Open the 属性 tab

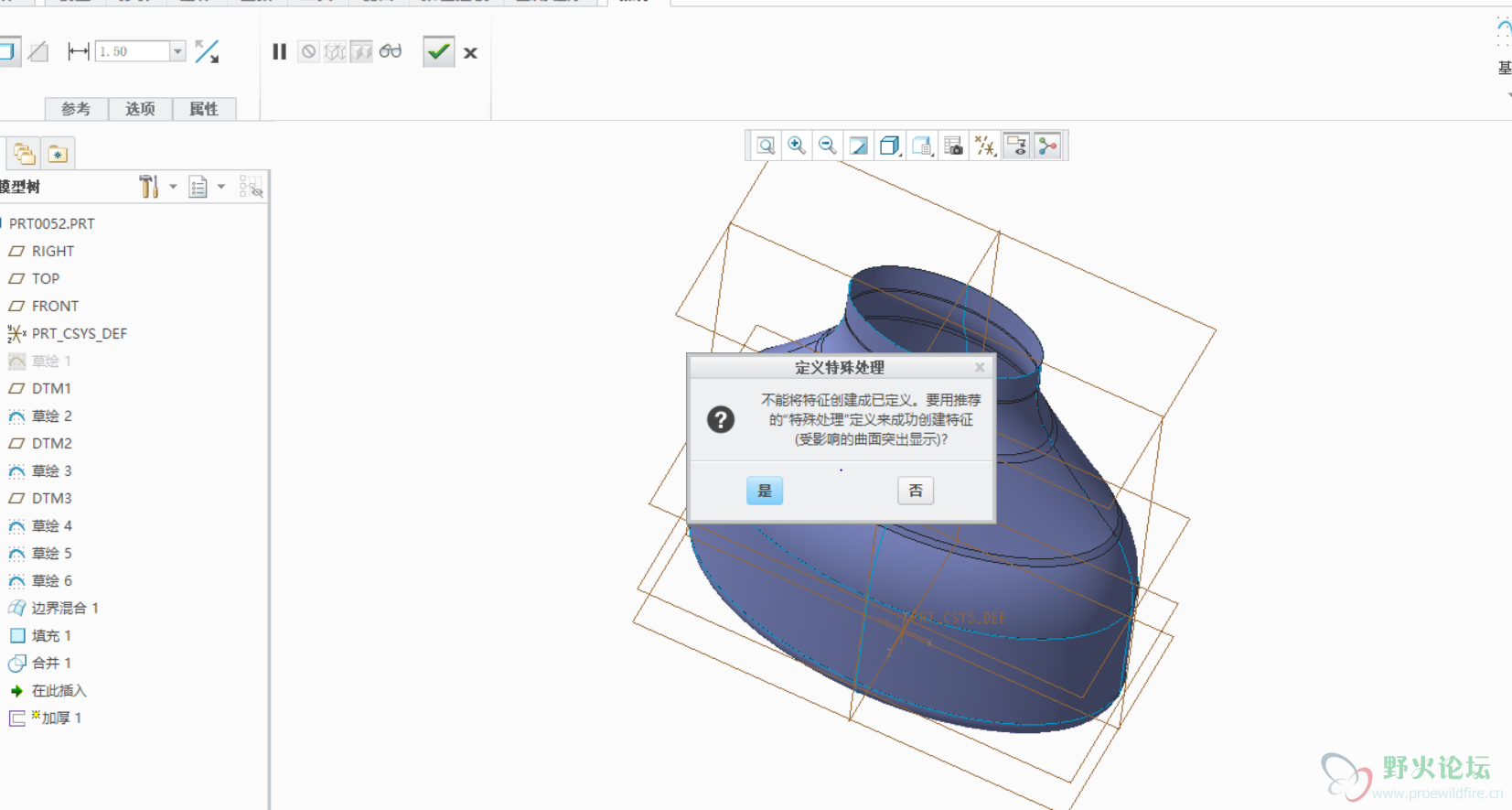(204, 109)
